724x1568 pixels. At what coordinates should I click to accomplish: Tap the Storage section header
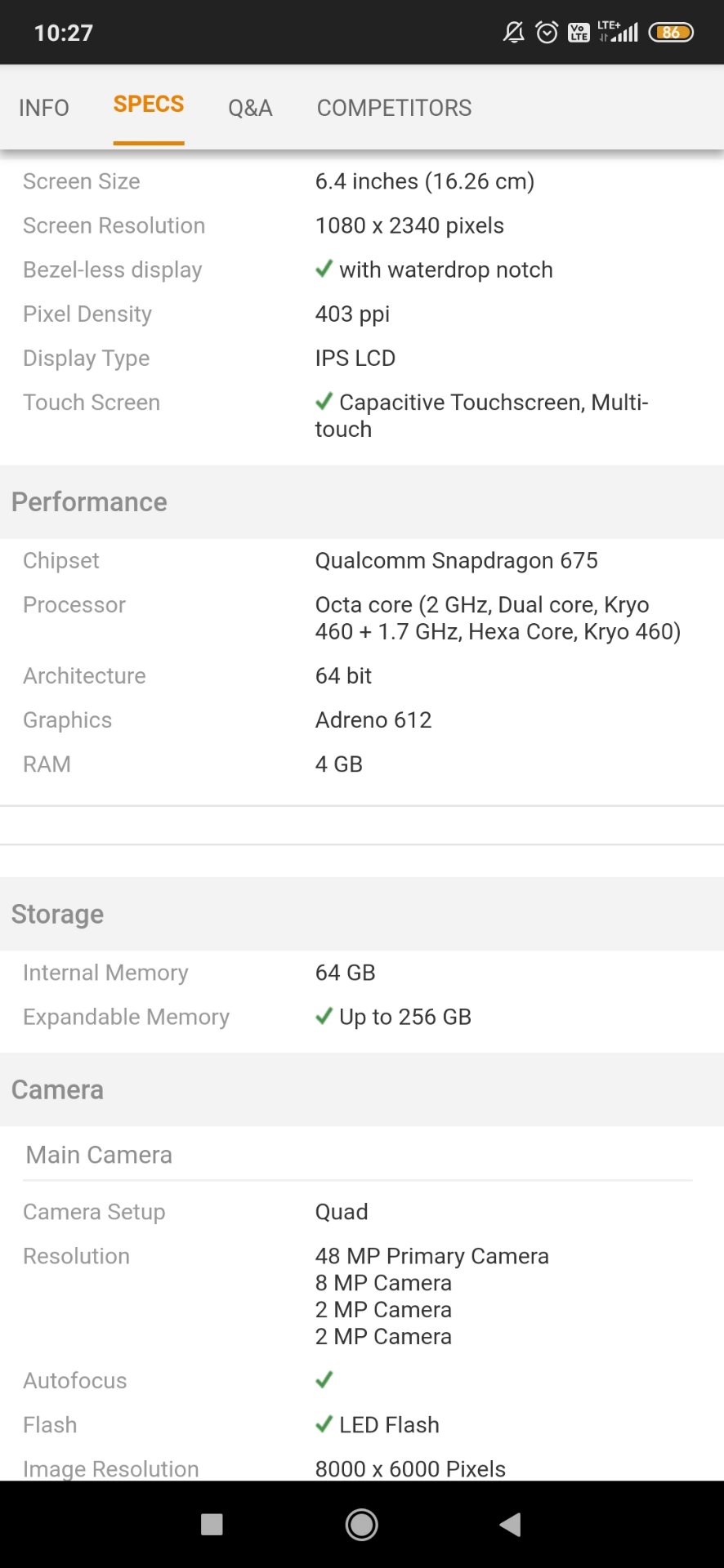coord(57,914)
